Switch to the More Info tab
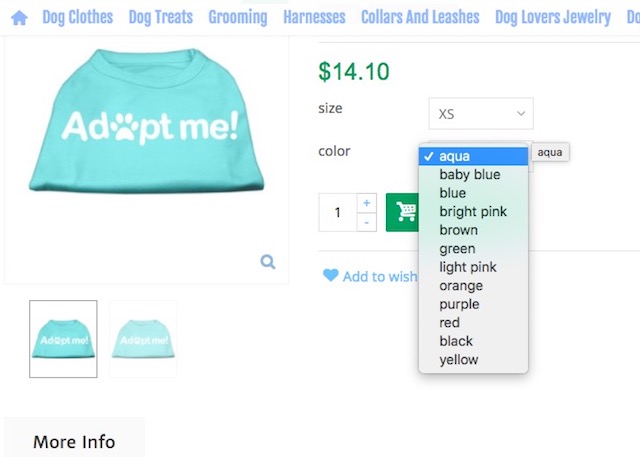The width and height of the screenshot is (640, 457). [x=74, y=441]
